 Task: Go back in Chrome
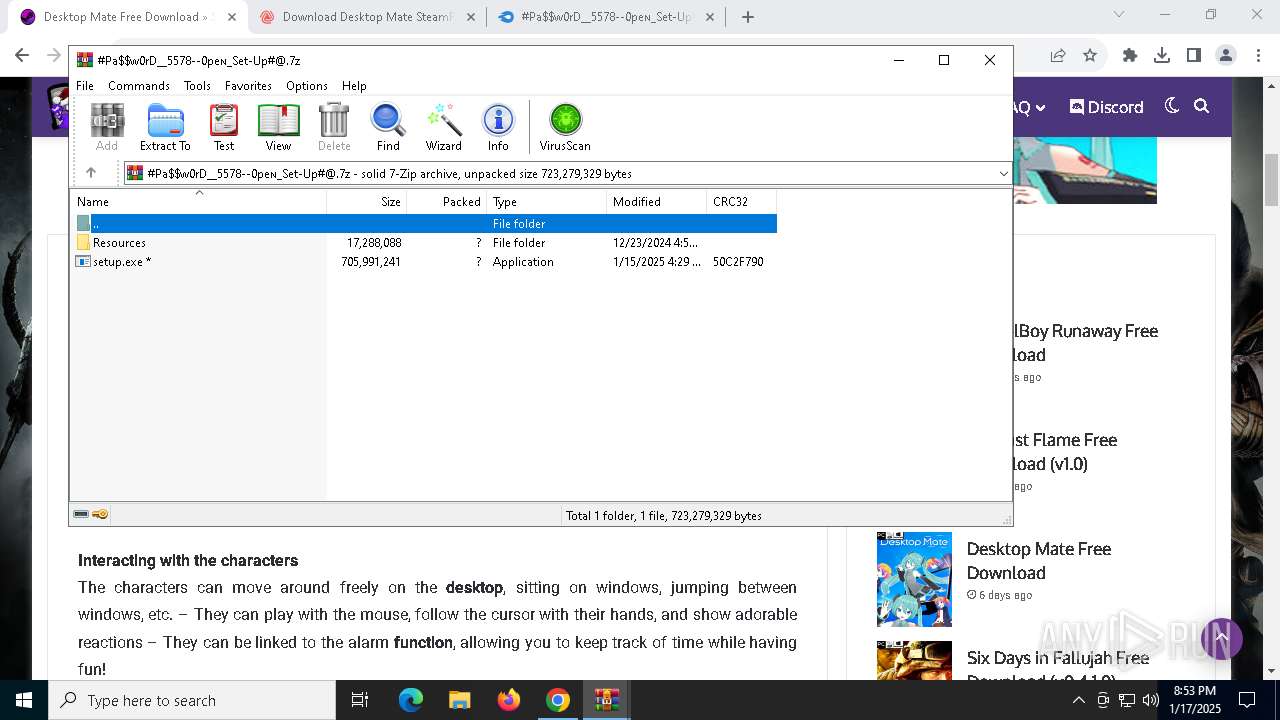click(22, 56)
